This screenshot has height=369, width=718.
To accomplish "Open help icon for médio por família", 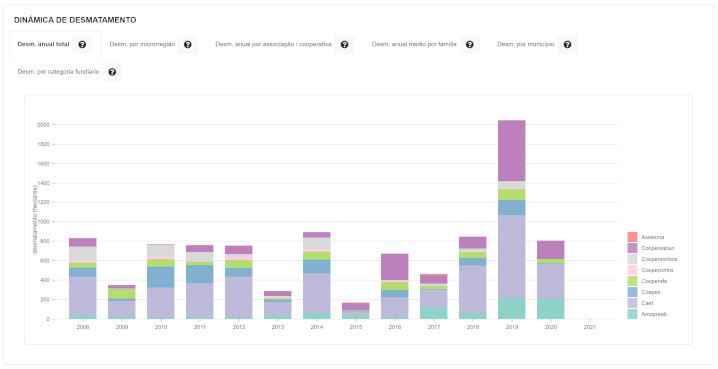I will pos(469,44).
